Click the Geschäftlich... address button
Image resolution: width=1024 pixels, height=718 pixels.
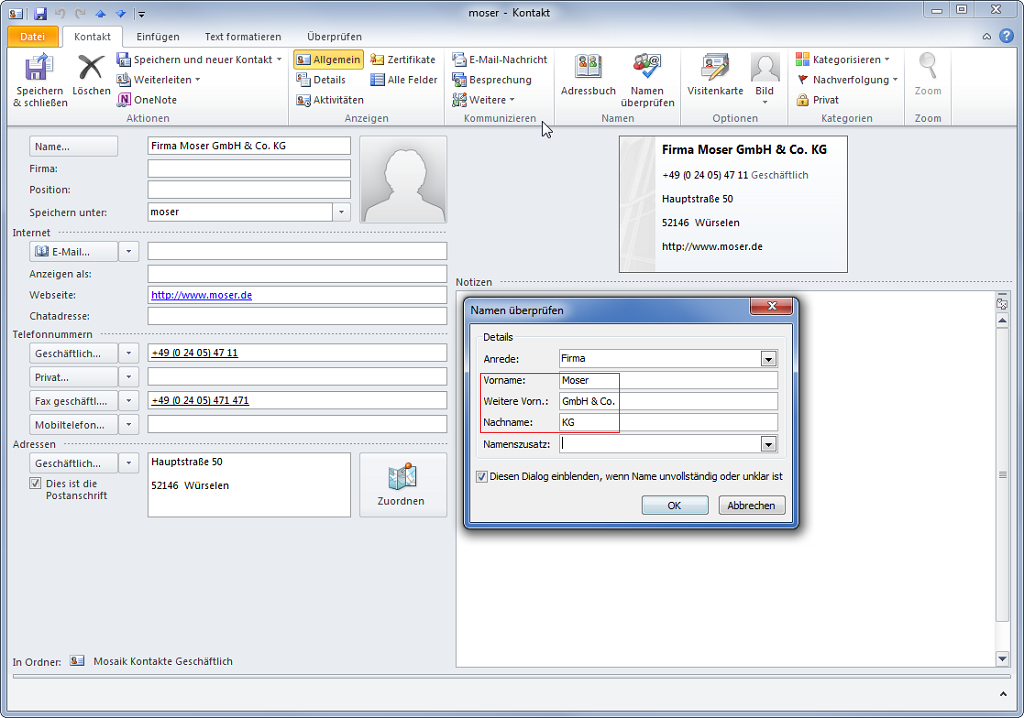(x=73, y=463)
